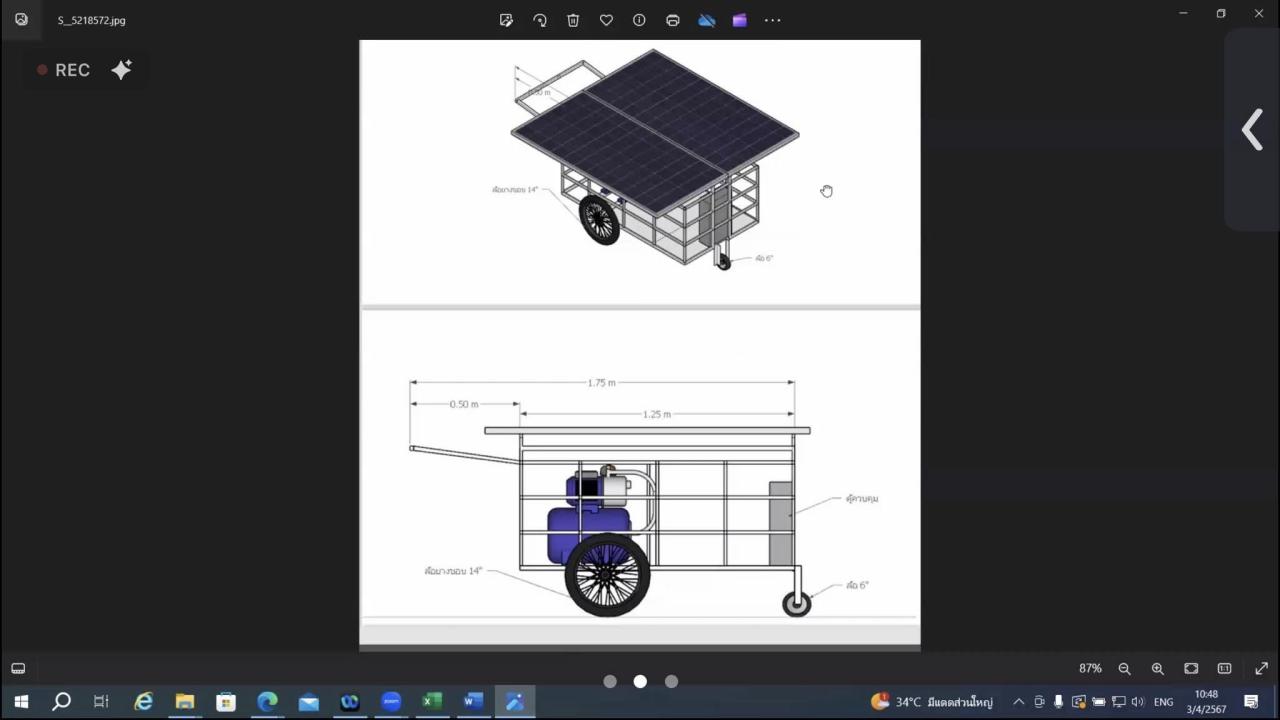This screenshot has width=1280, height=720.
Task: View the image at actual size 1:1
Action: (x=1224, y=668)
